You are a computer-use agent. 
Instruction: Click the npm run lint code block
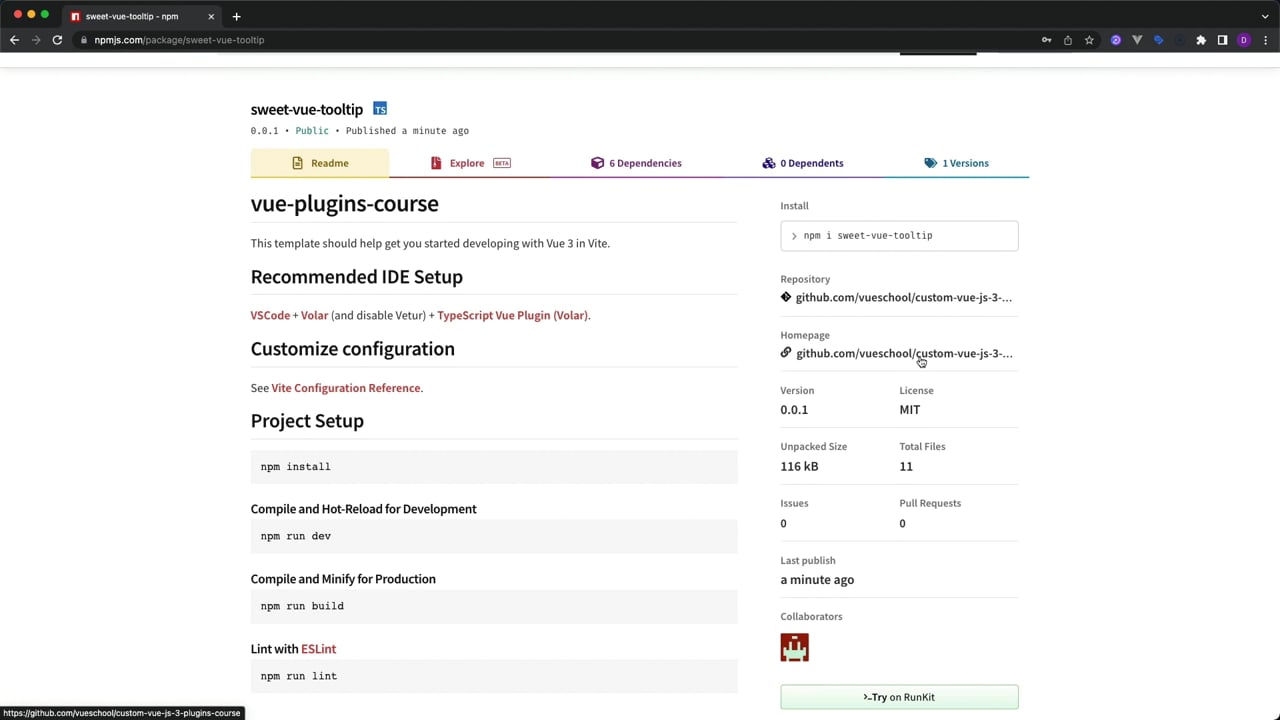494,676
